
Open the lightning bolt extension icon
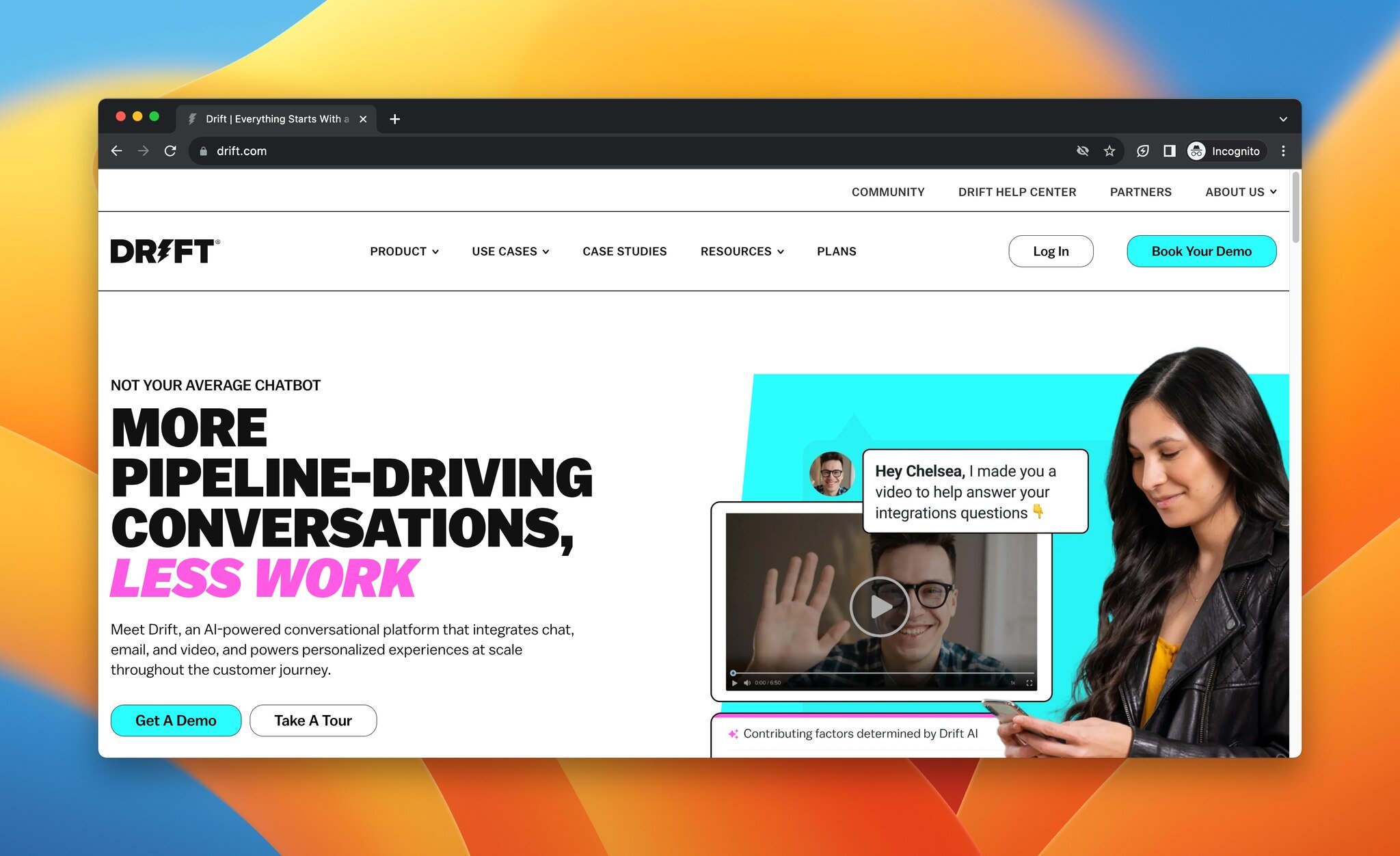(x=1142, y=151)
